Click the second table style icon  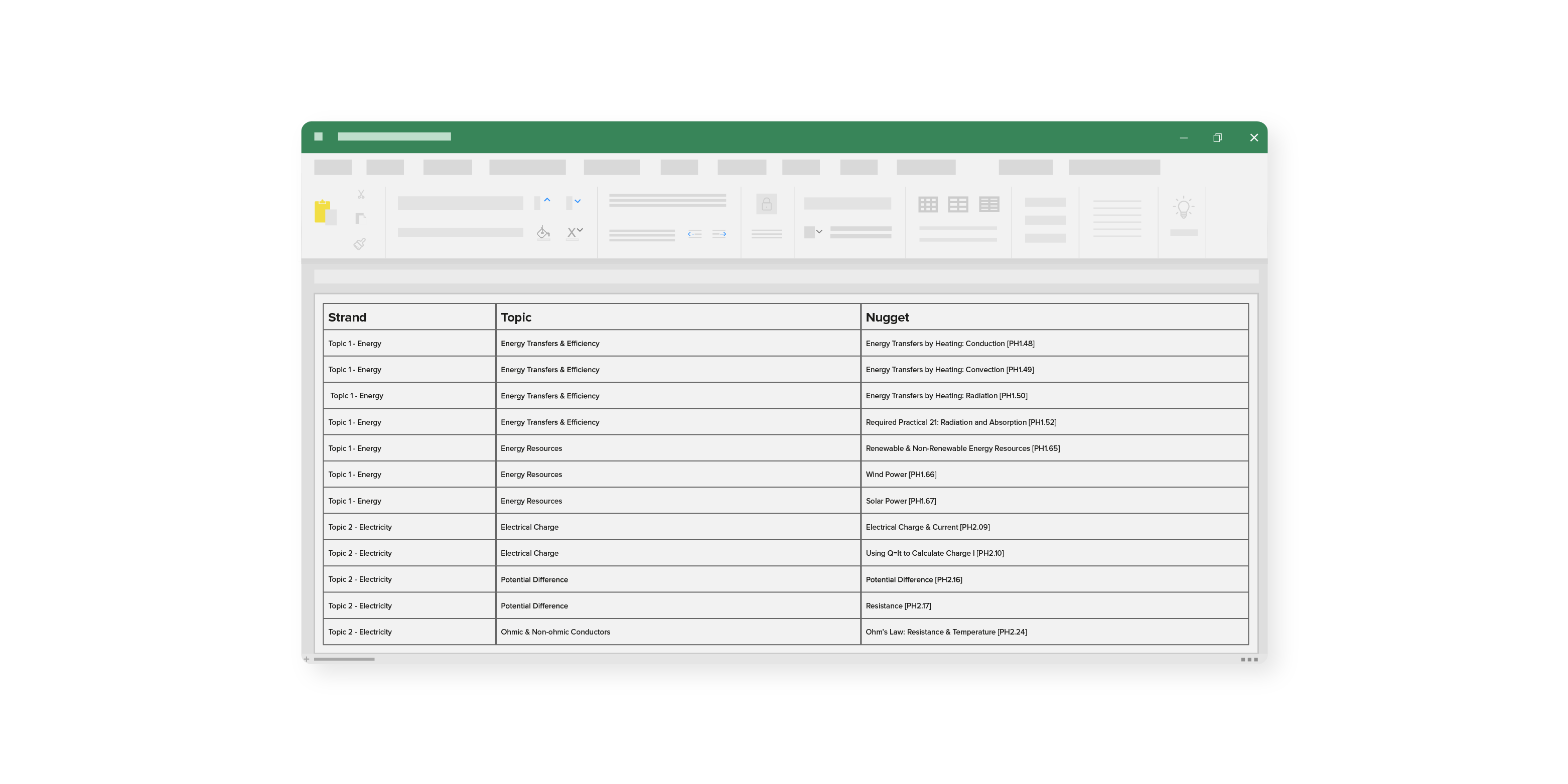(958, 205)
